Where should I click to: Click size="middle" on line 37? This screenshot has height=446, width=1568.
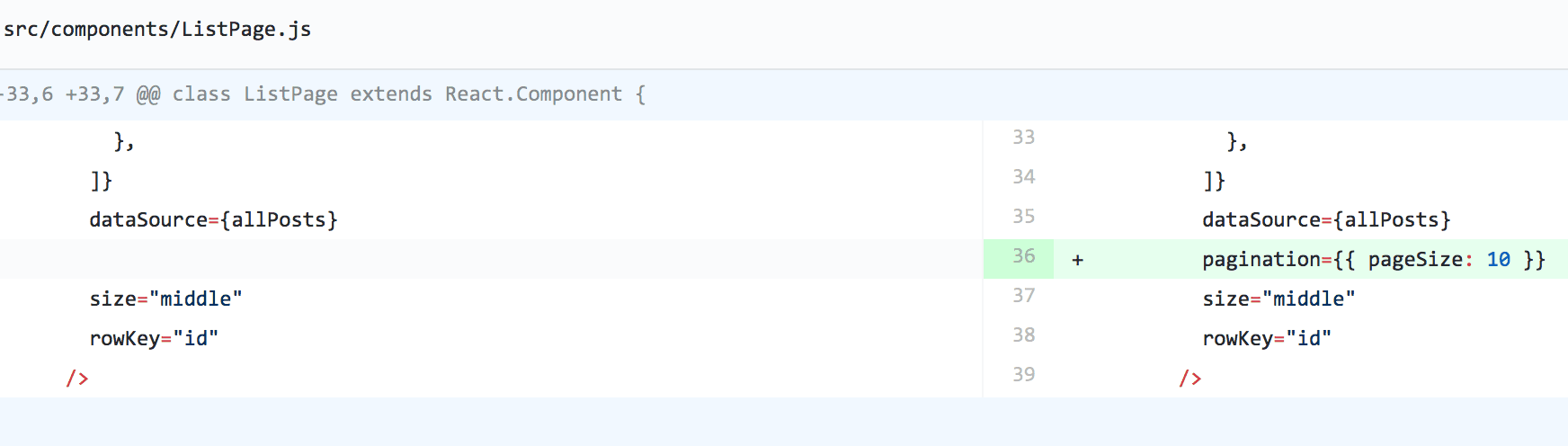coord(1278,299)
